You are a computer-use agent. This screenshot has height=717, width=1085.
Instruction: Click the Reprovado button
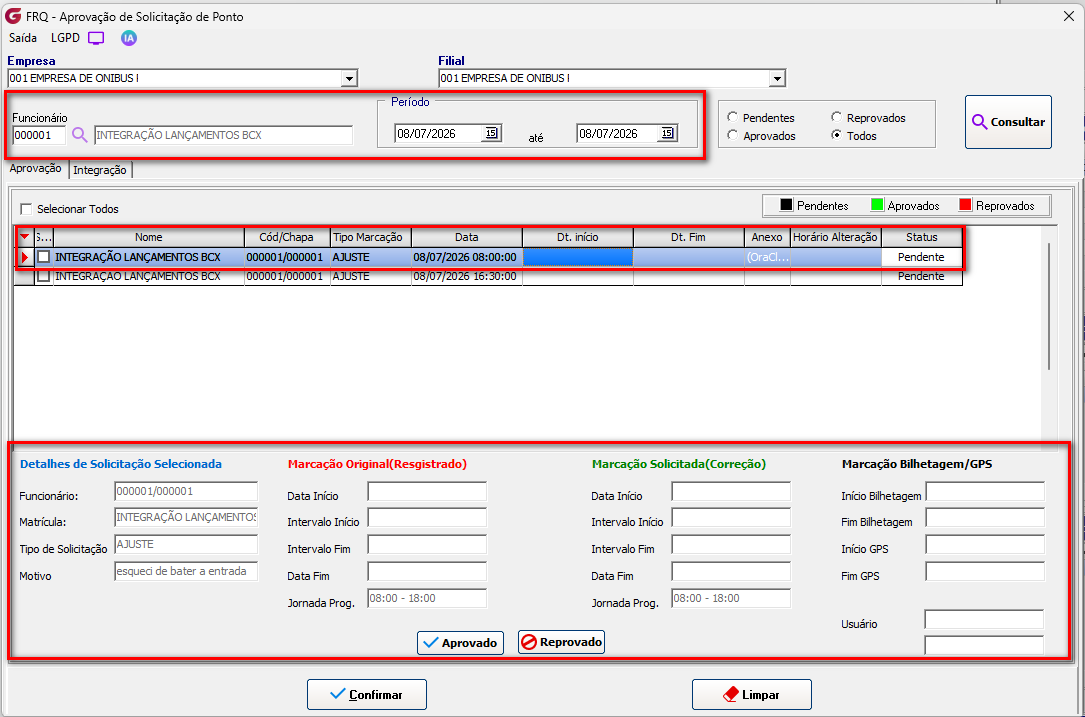coord(561,642)
